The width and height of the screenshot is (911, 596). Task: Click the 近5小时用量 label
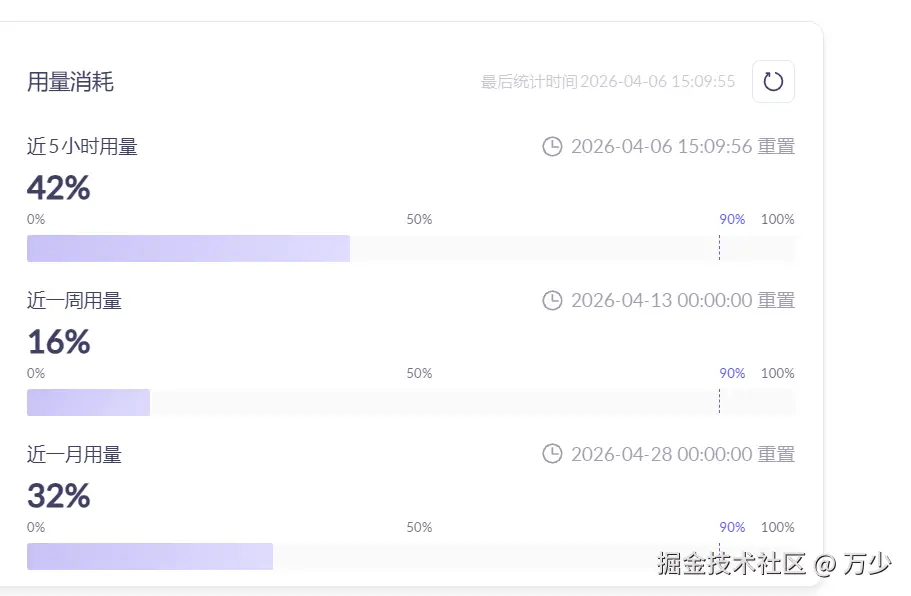[82, 147]
